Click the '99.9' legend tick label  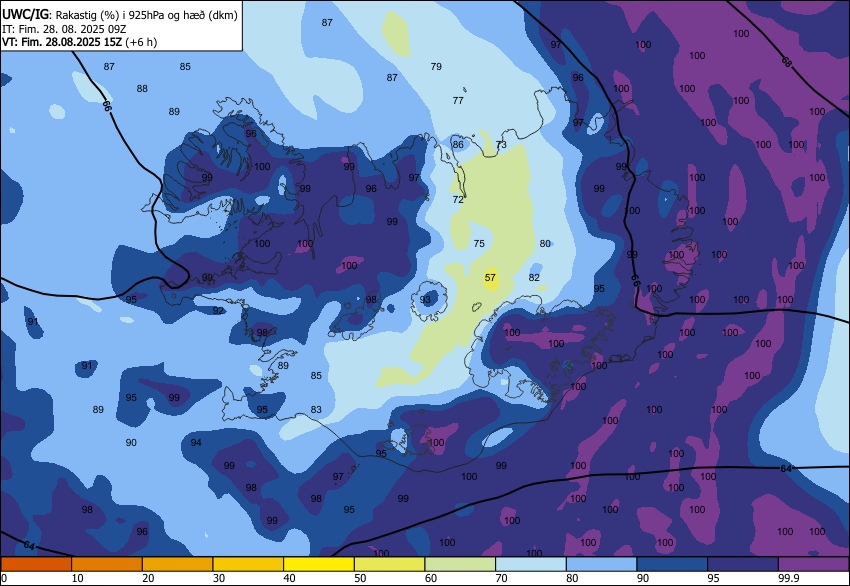[787, 578]
